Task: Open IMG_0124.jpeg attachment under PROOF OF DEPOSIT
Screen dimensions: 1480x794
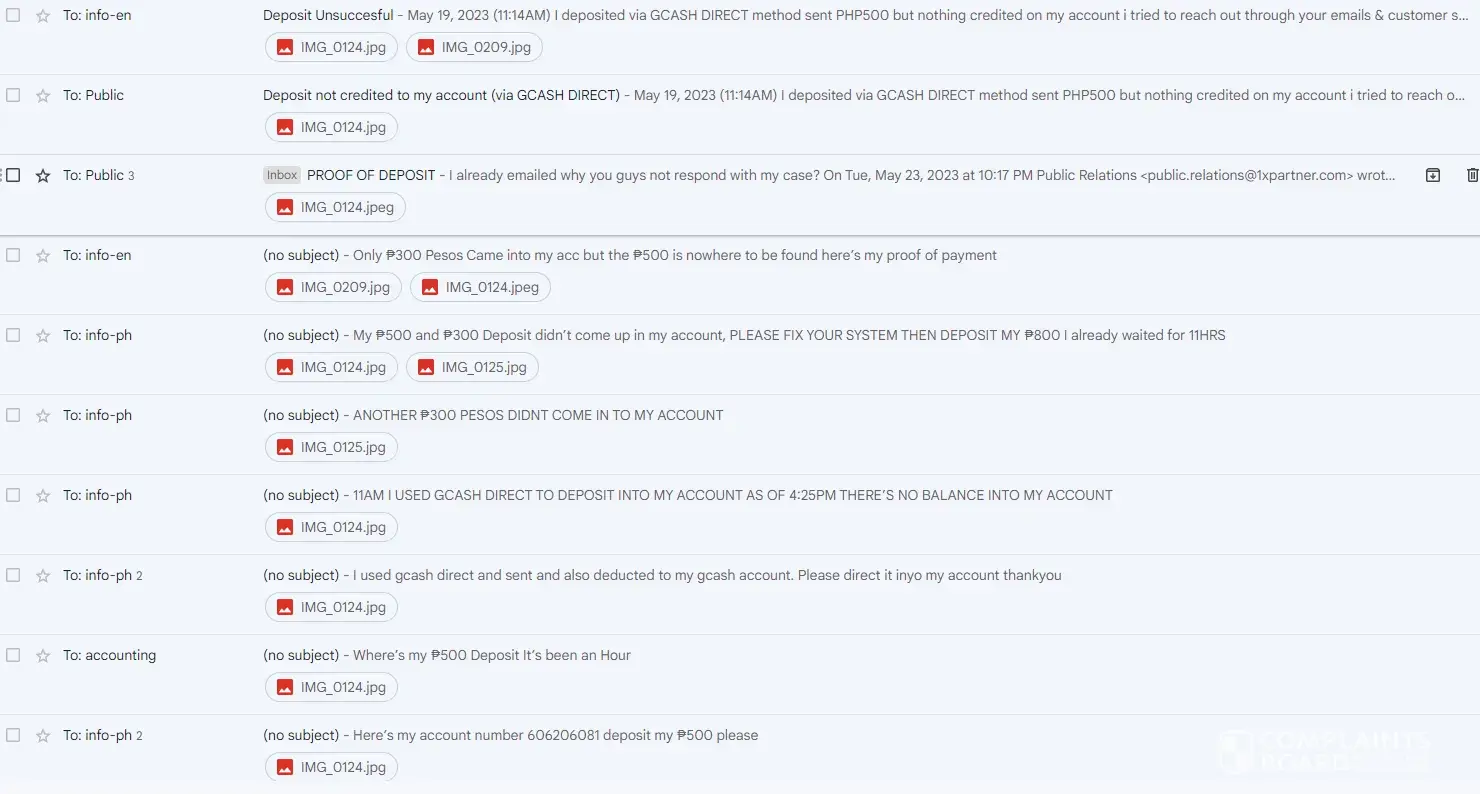Action: point(335,207)
